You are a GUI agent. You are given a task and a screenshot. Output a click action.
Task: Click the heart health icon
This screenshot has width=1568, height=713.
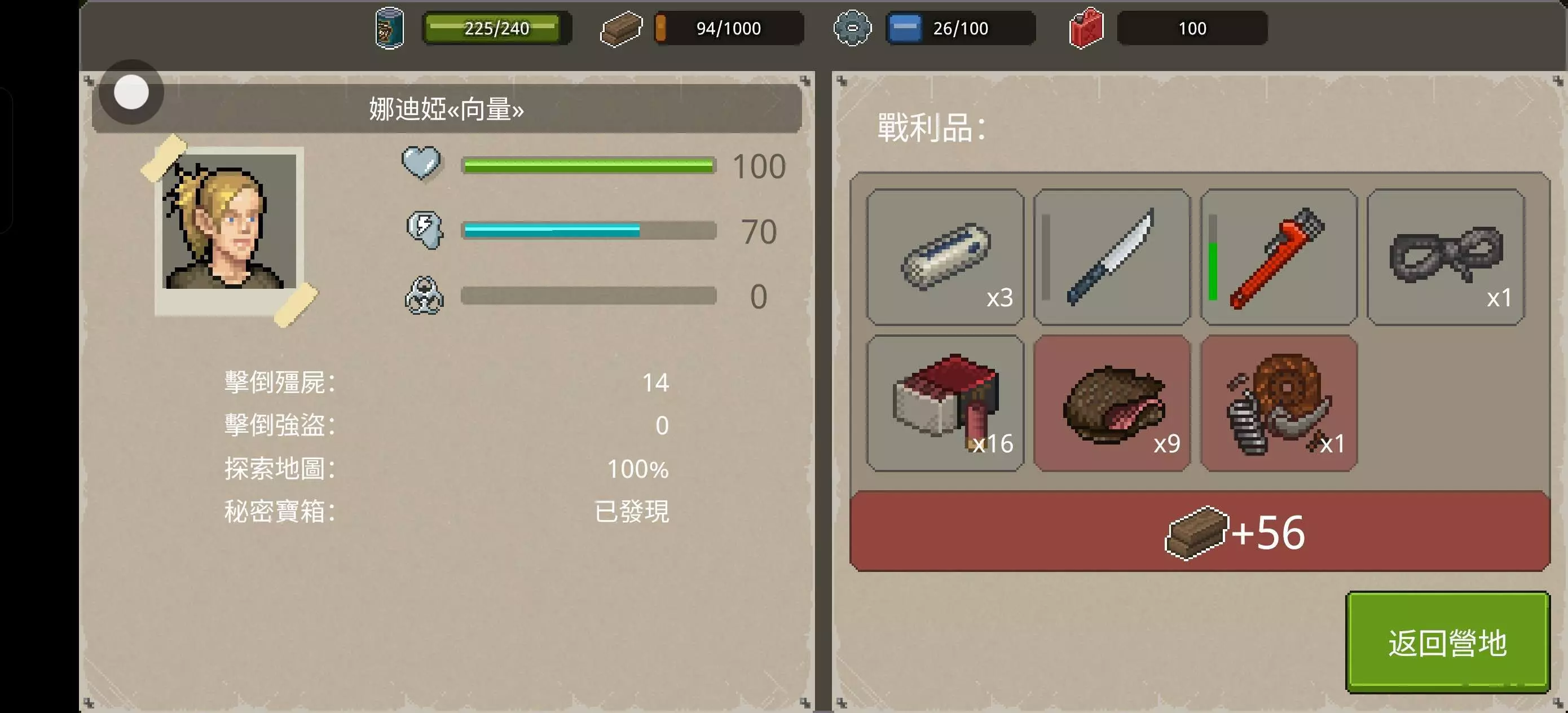coord(421,163)
